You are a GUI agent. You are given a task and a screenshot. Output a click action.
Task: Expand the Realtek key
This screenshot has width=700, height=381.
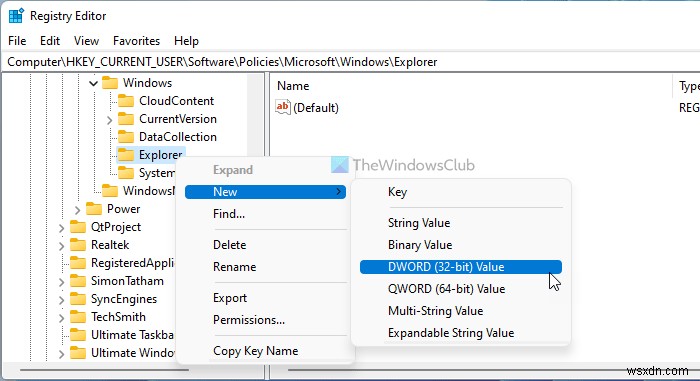pyautogui.click(x=61, y=246)
